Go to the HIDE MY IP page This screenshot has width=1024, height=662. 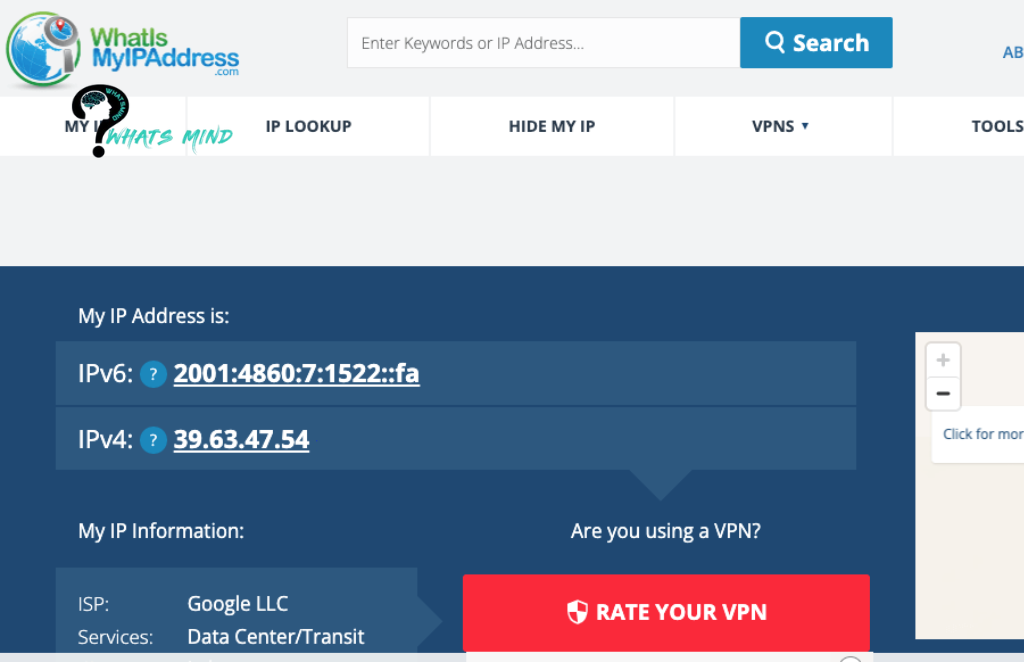pyautogui.click(x=551, y=126)
